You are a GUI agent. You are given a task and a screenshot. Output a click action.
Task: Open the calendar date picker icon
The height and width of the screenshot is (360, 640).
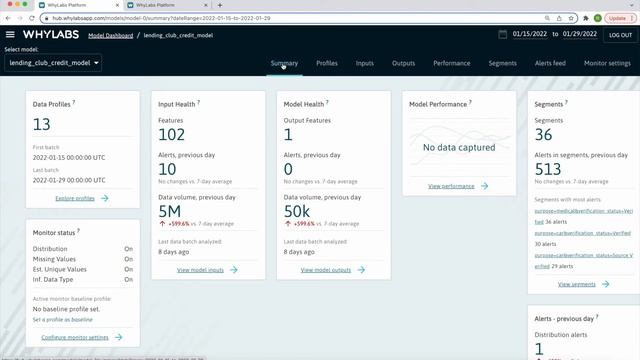pos(502,35)
